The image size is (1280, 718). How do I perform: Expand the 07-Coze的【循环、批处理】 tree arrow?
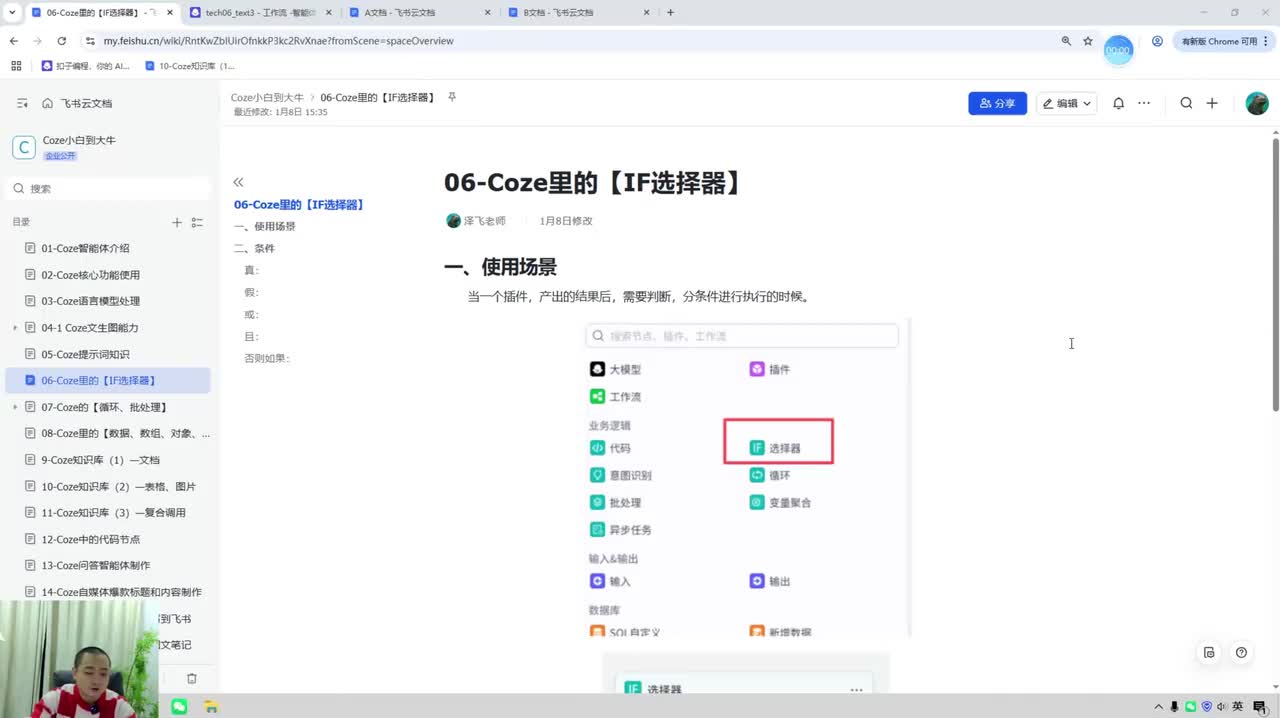tap(15, 407)
